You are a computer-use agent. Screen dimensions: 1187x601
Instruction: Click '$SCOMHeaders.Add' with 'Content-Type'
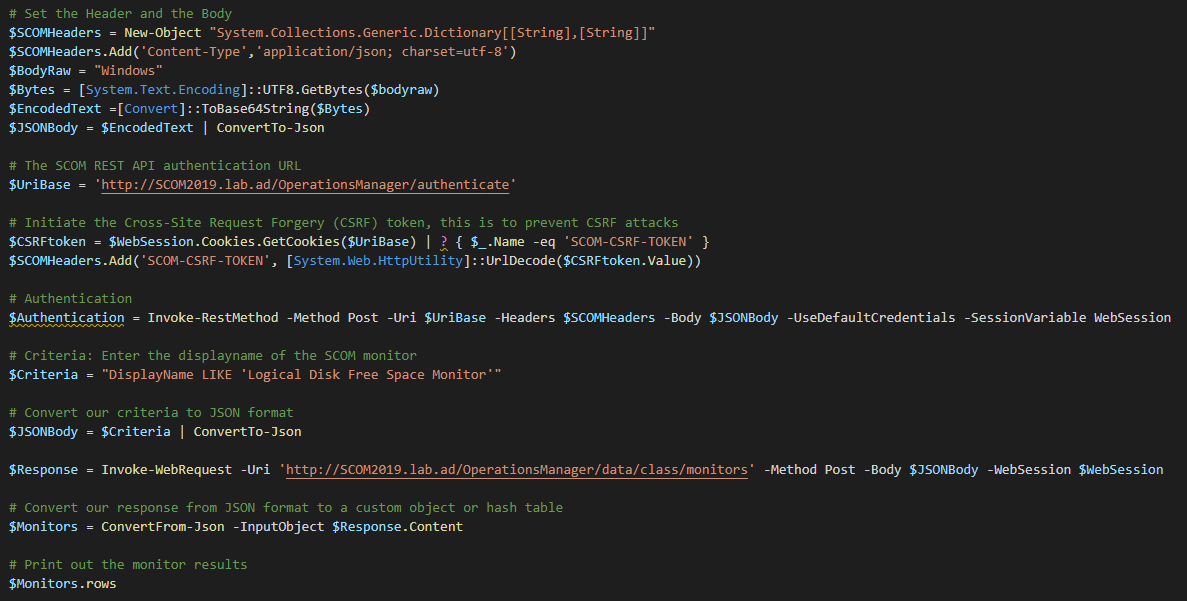[x=70, y=51]
